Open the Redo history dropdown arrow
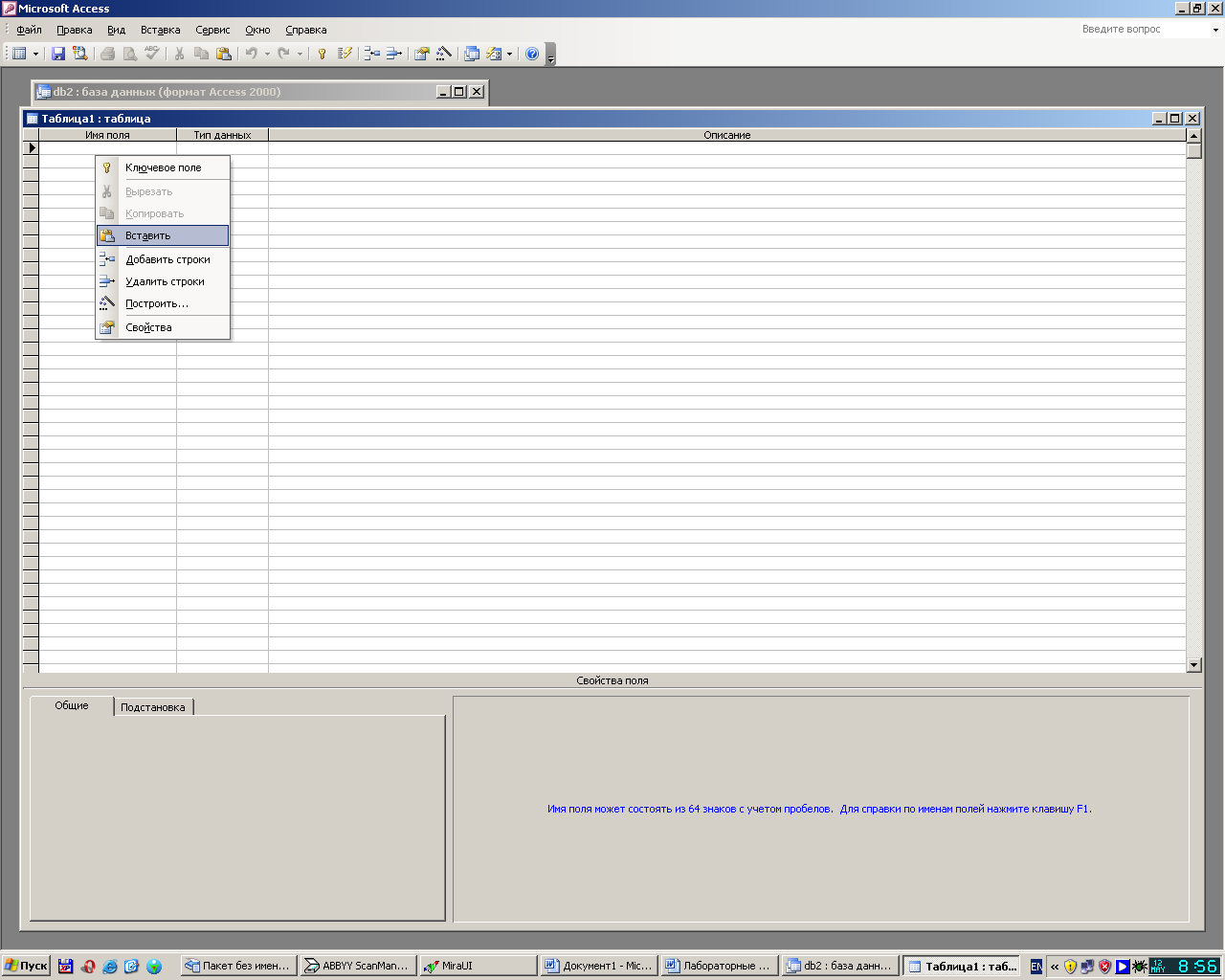 click(300, 54)
